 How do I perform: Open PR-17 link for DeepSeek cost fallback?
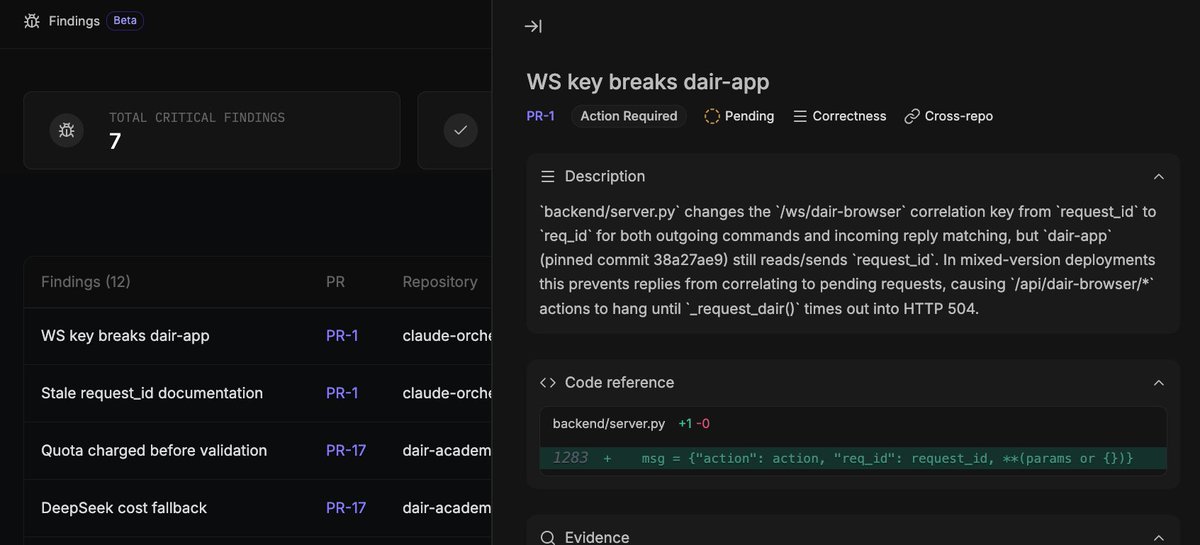coord(346,508)
